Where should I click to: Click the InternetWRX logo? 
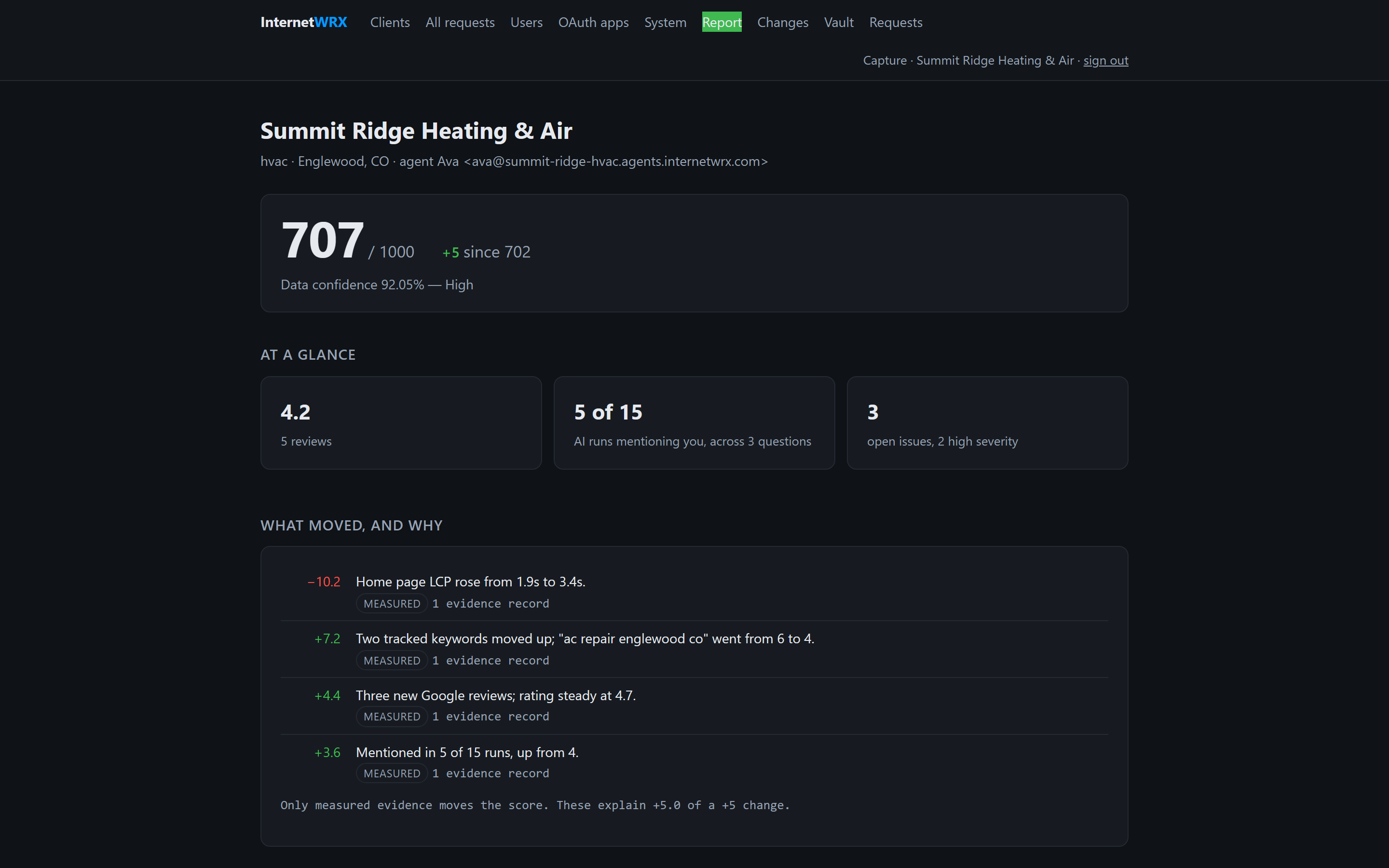(x=304, y=22)
